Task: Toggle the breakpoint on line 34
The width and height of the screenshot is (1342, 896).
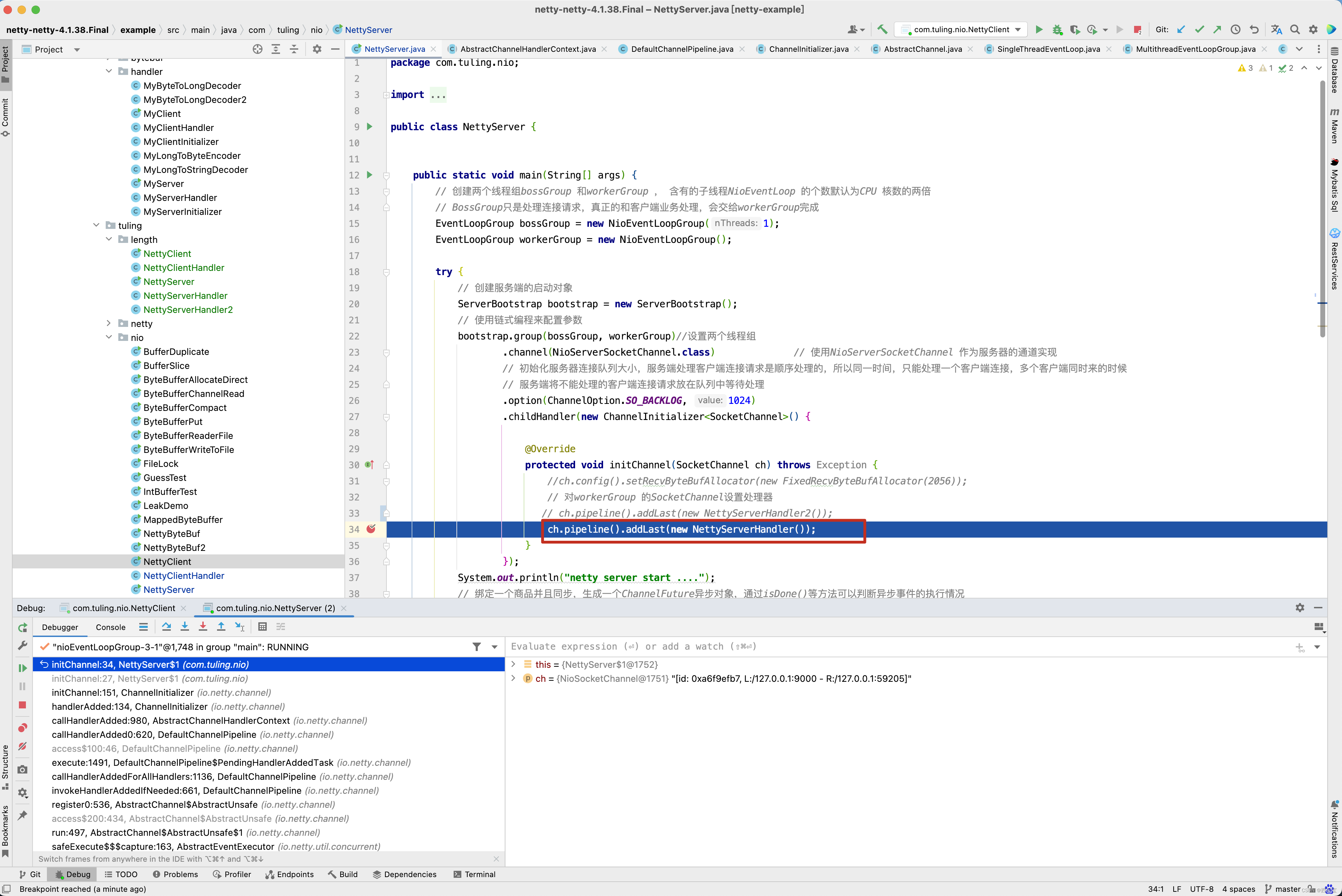Action: pyautogui.click(x=371, y=529)
